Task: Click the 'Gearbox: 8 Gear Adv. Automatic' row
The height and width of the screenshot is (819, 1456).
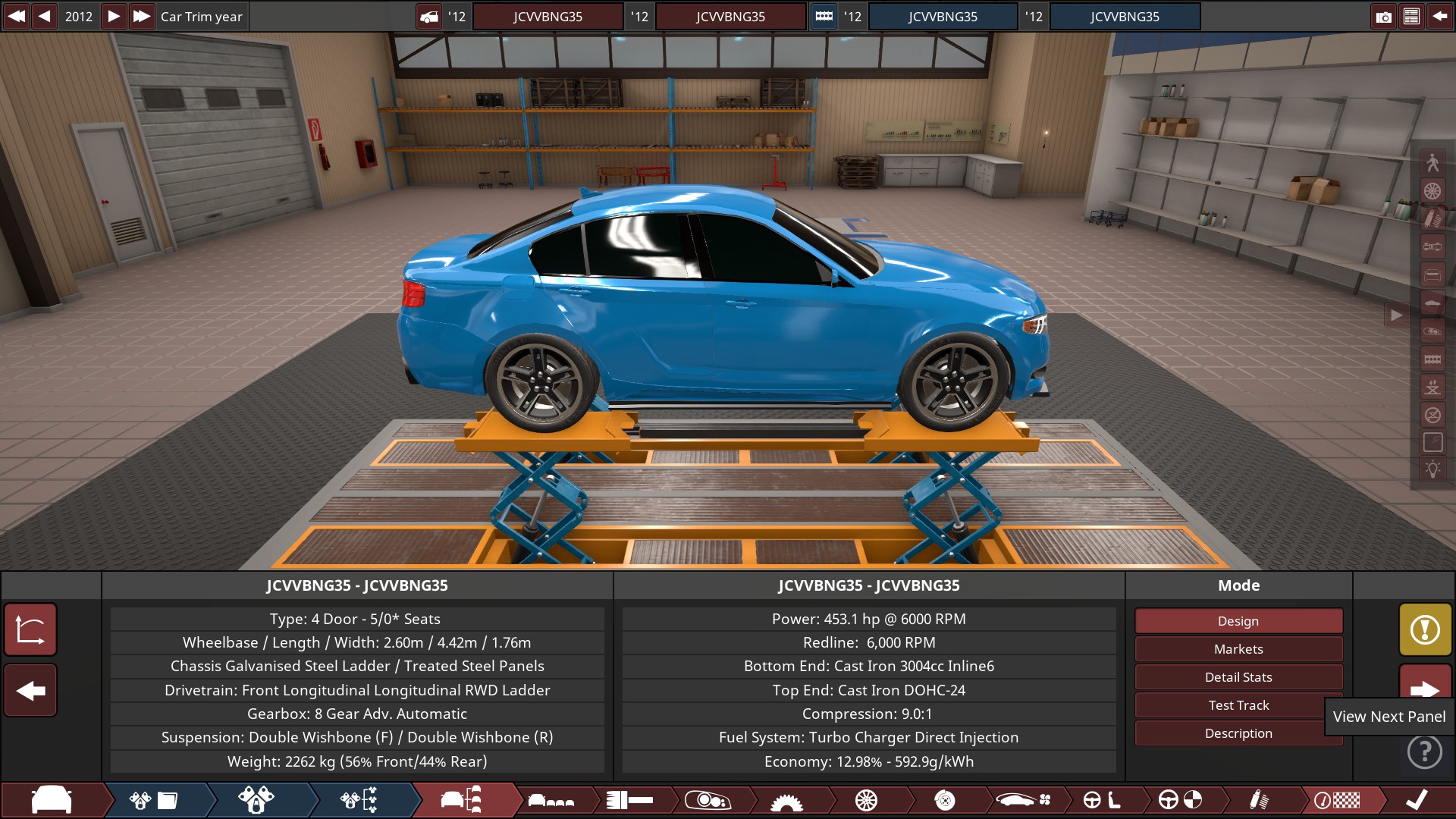Action: [x=357, y=714]
